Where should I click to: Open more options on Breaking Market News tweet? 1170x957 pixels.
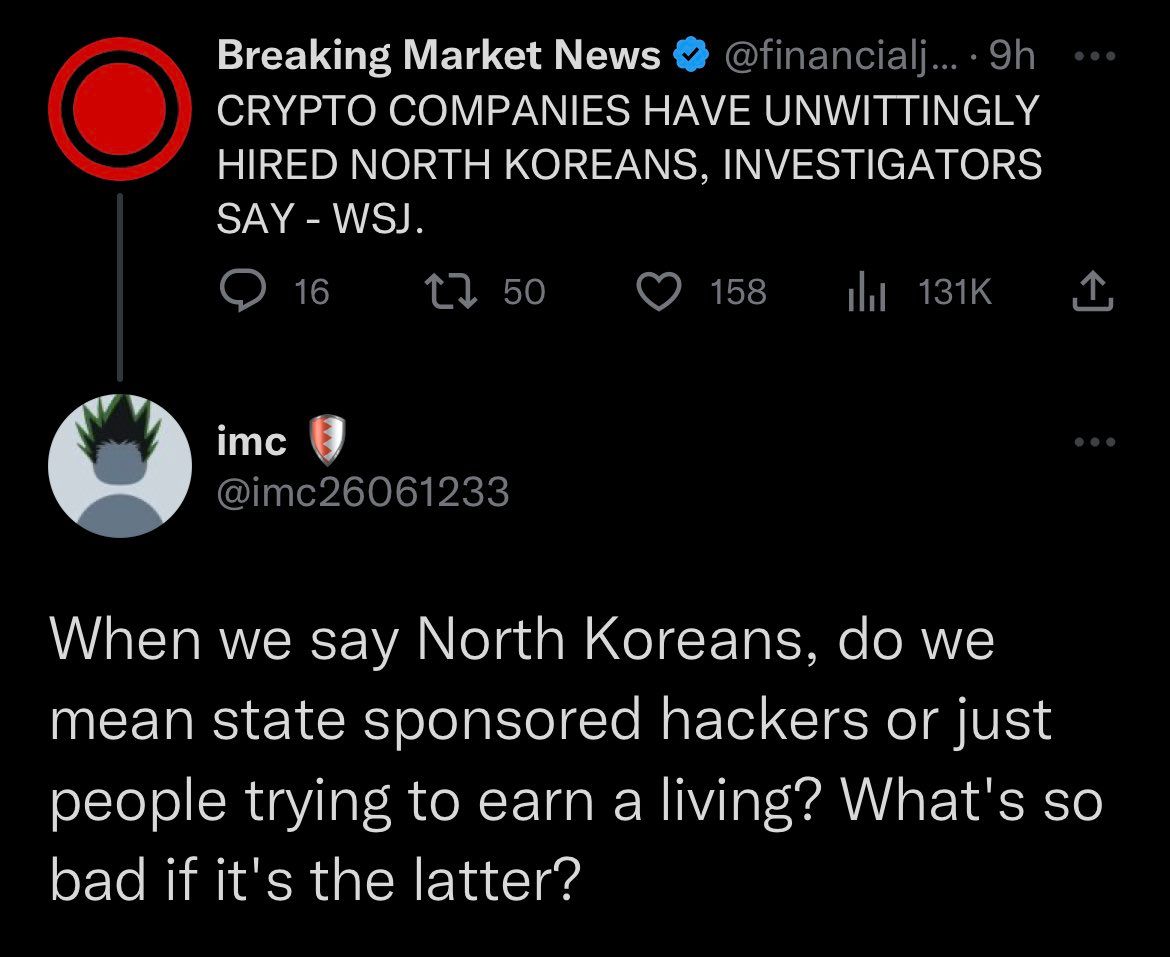point(1093,57)
